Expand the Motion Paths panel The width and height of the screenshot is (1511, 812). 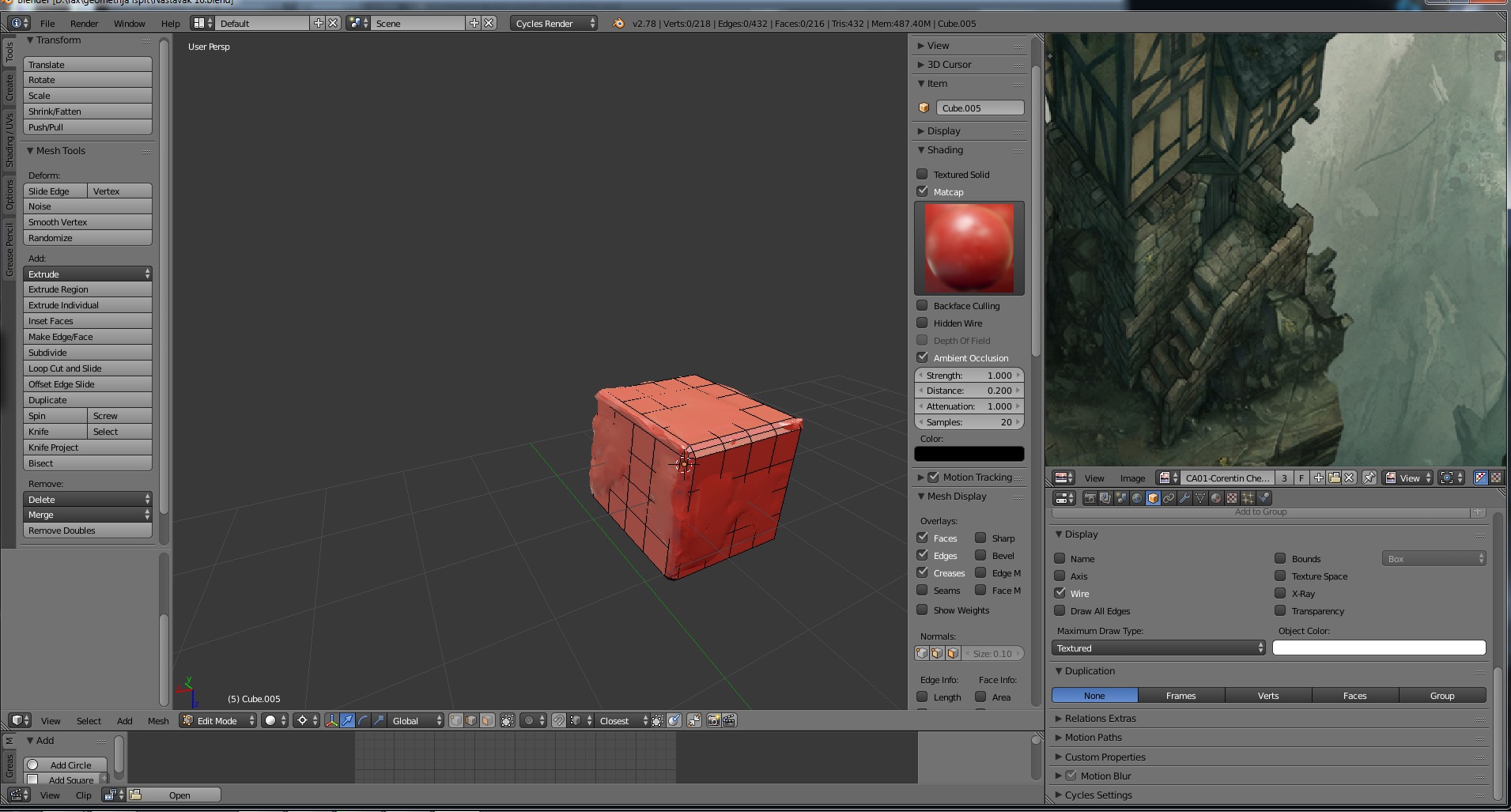(1093, 737)
